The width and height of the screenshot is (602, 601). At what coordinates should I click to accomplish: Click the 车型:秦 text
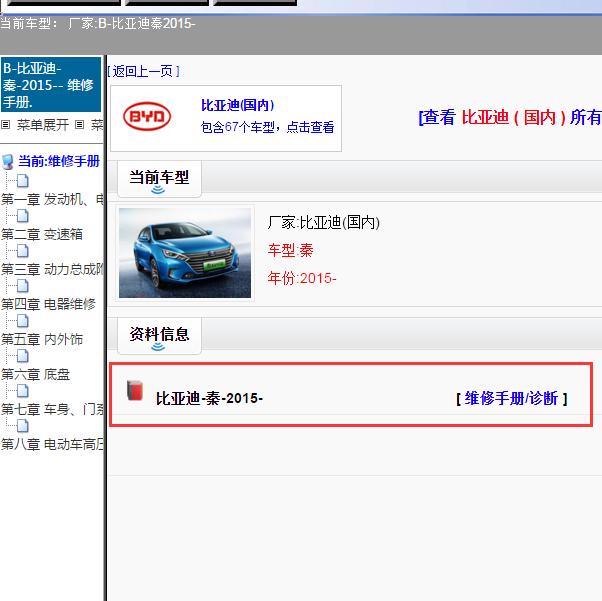(x=290, y=250)
